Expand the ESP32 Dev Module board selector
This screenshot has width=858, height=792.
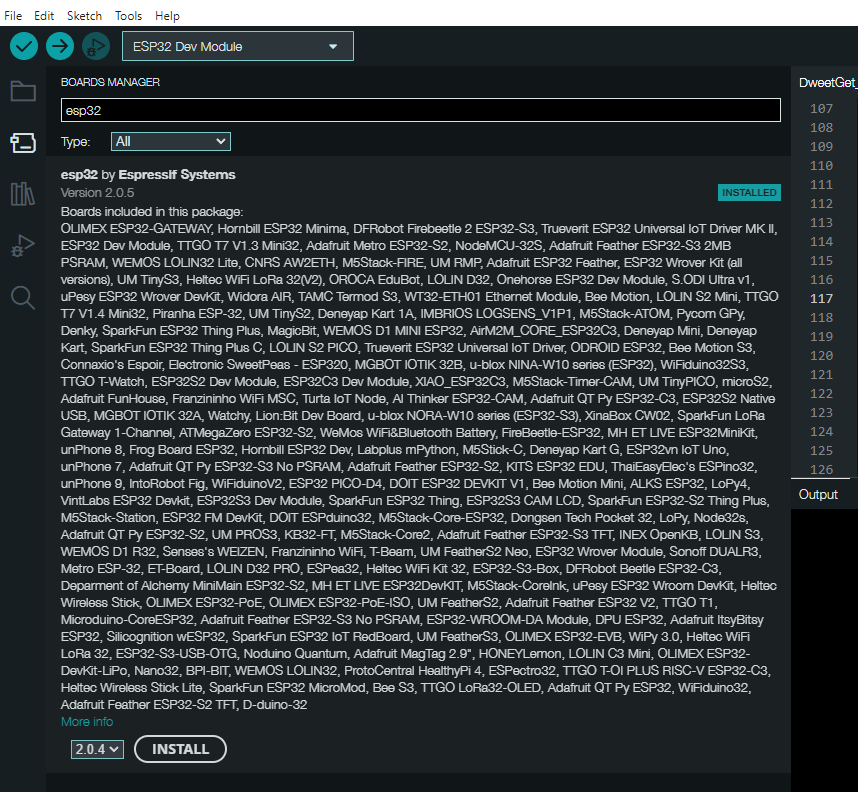point(237,47)
